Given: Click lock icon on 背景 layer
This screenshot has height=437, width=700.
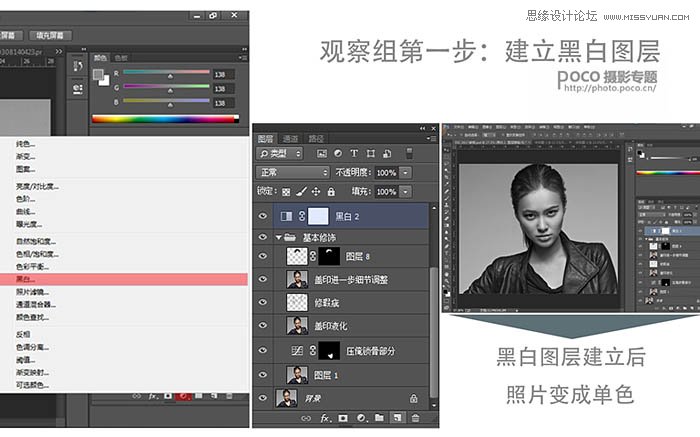Looking at the screenshot, I should (x=413, y=398).
